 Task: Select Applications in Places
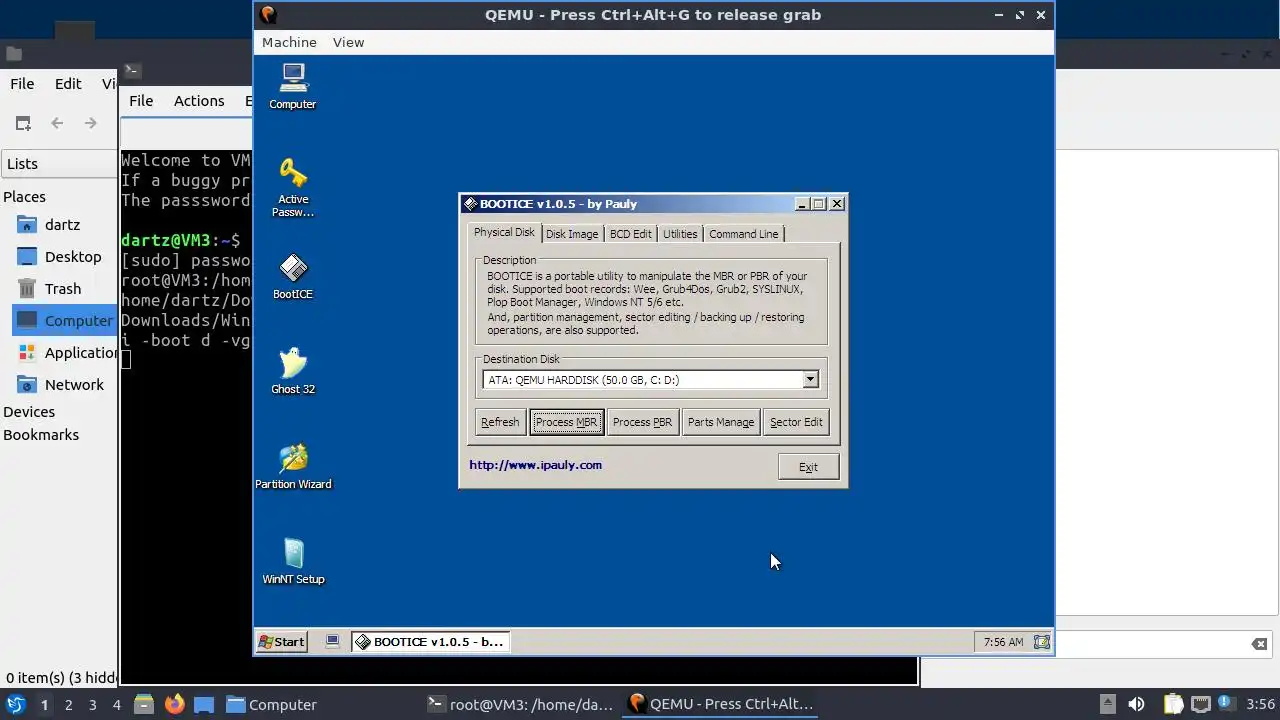pyautogui.click(x=66, y=353)
